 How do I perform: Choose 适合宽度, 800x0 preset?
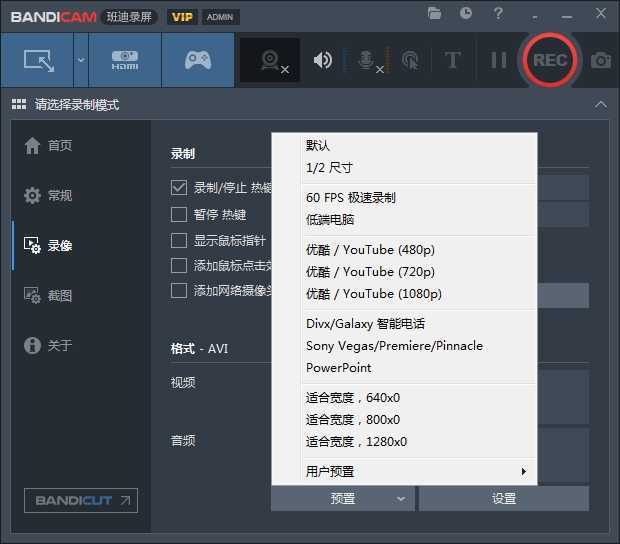pyautogui.click(x=404, y=420)
